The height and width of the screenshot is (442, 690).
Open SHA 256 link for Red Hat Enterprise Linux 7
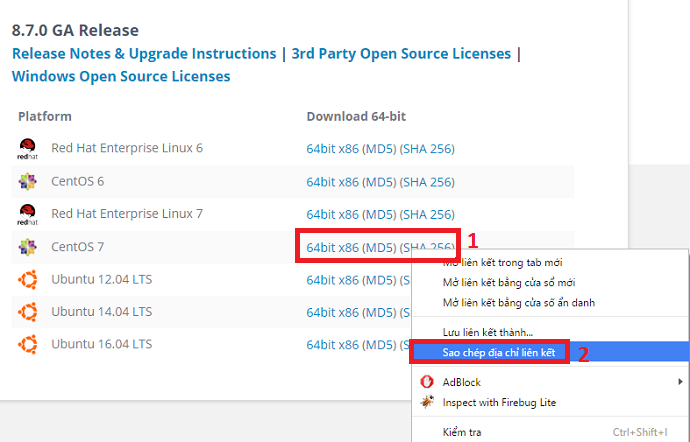(x=427, y=214)
